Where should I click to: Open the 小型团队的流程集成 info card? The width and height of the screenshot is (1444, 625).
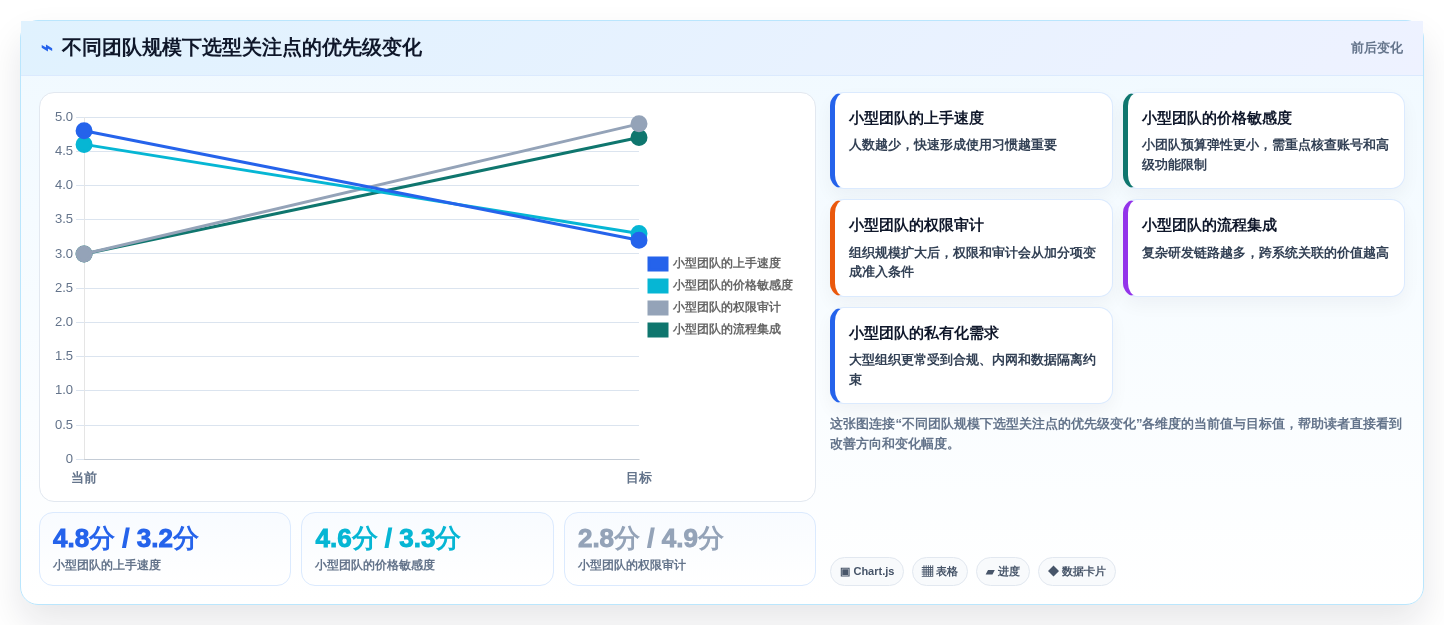tap(1264, 248)
